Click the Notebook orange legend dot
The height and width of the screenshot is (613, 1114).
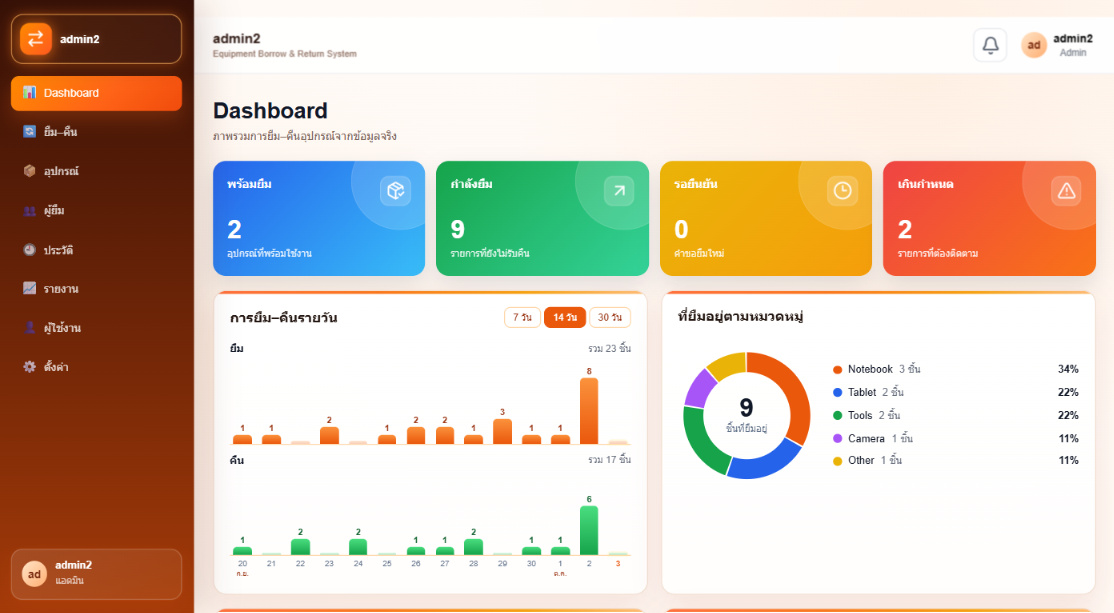pyautogui.click(x=838, y=369)
